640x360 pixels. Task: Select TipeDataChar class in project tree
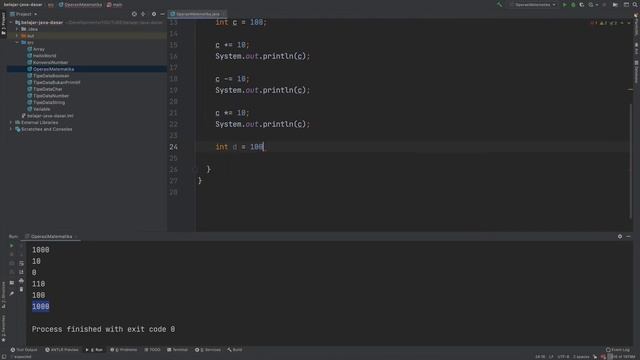[44, 89]
